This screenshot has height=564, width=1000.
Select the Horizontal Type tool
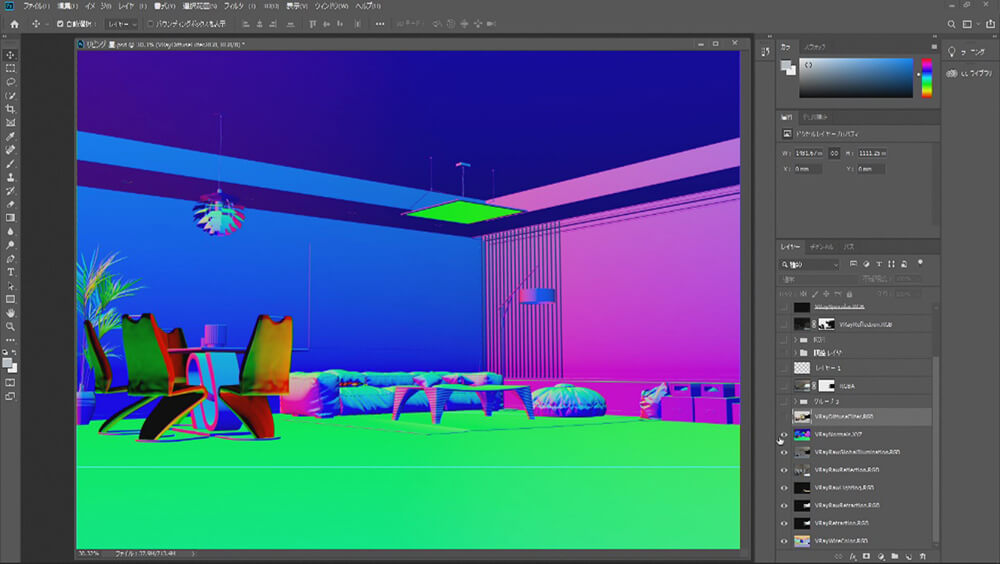coord(10,272)
